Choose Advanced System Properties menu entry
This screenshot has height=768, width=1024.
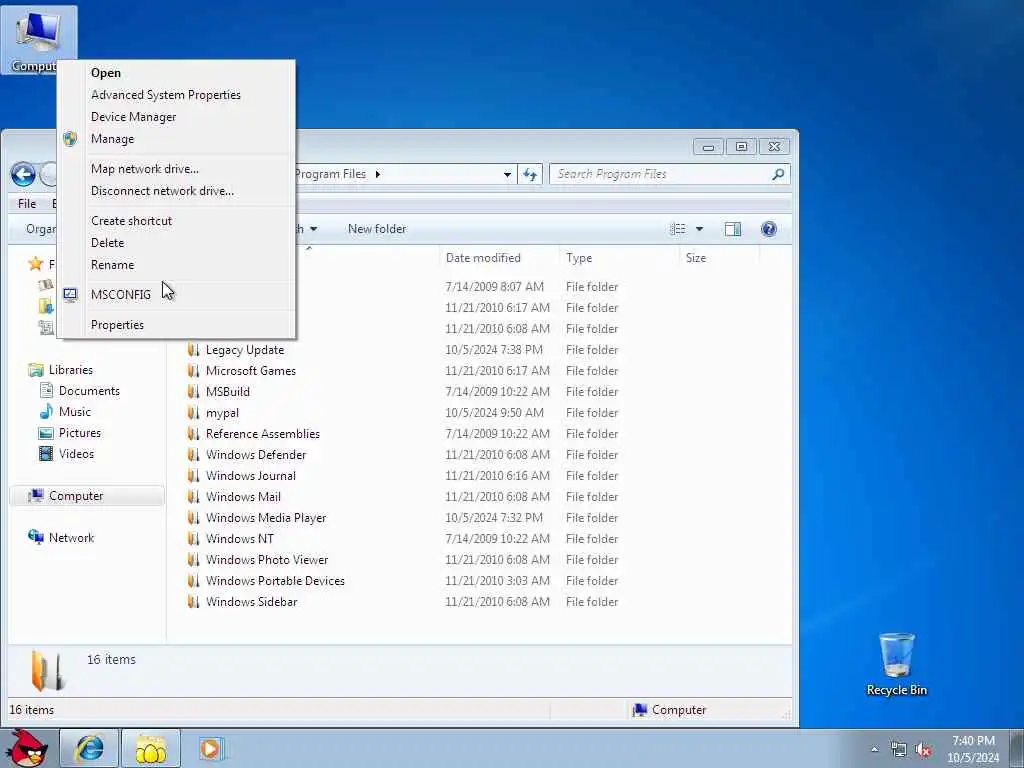point(176,95)
